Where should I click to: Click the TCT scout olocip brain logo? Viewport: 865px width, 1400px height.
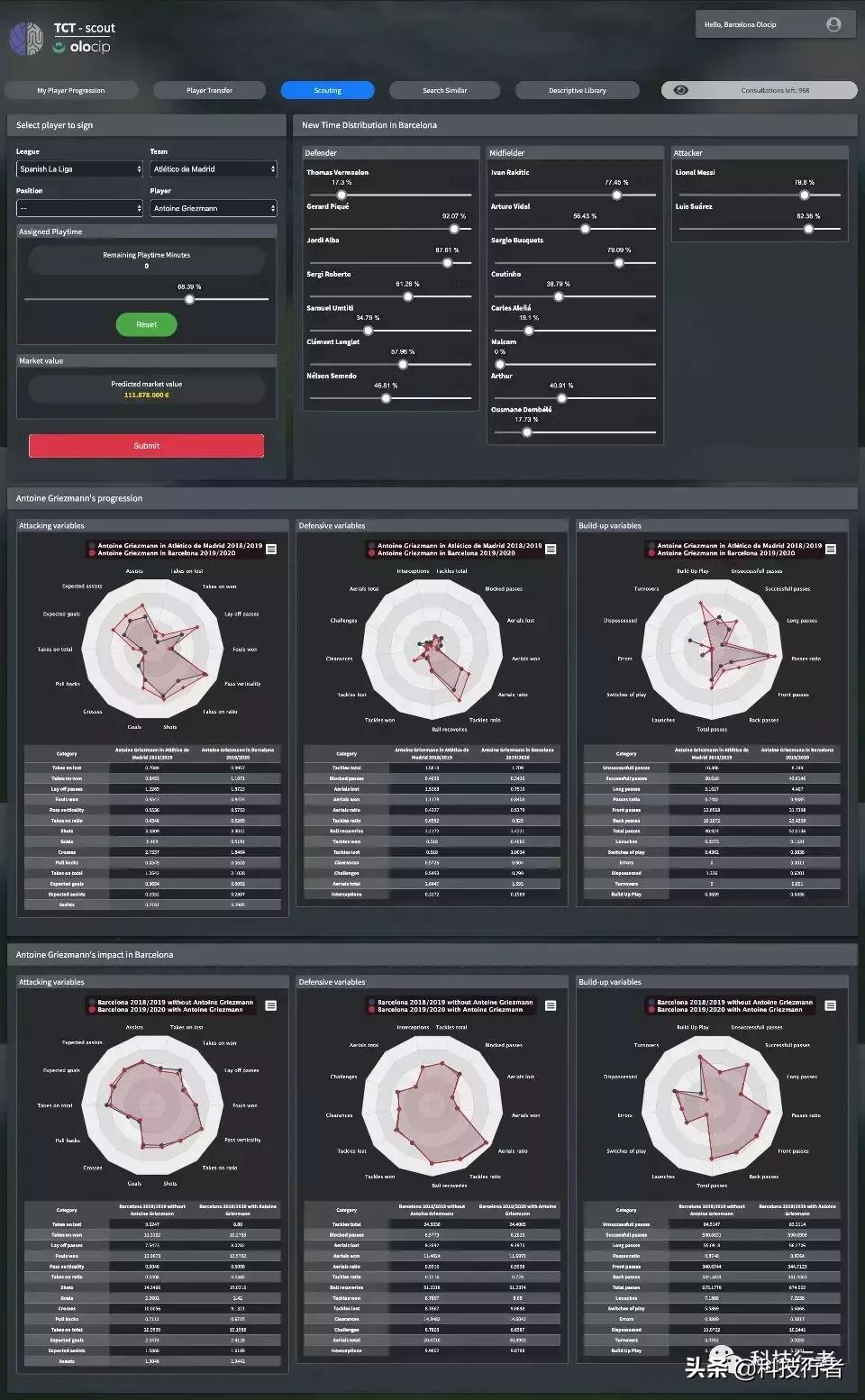26,40
